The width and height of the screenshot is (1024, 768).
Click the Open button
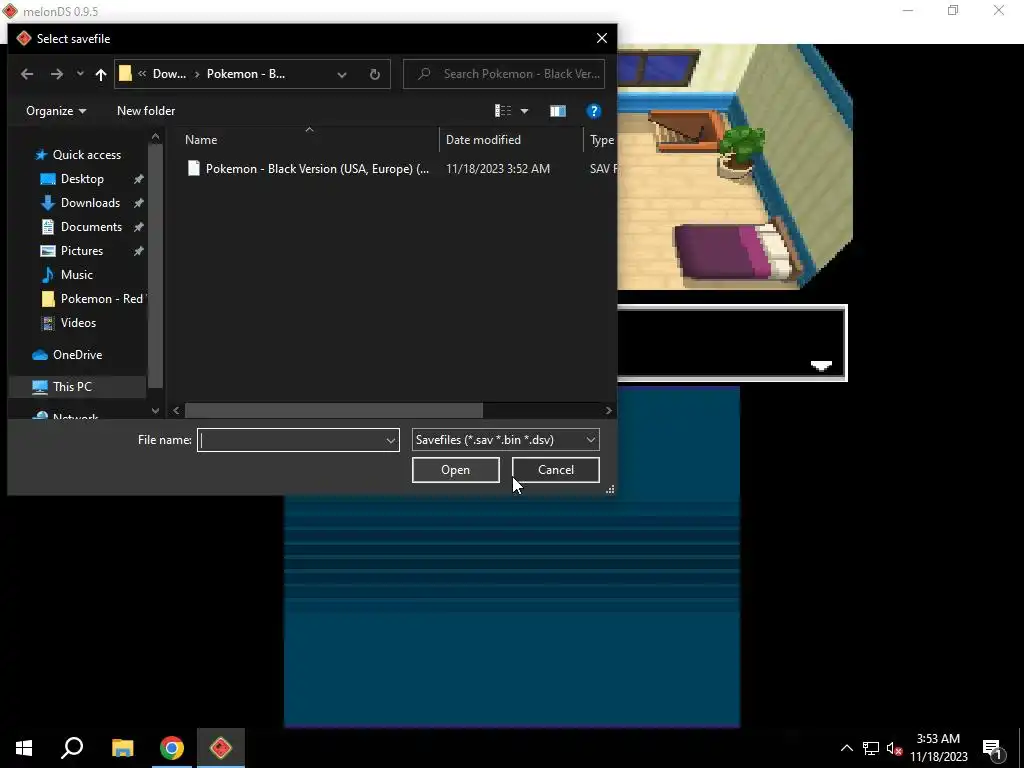(x=455, y=470)
